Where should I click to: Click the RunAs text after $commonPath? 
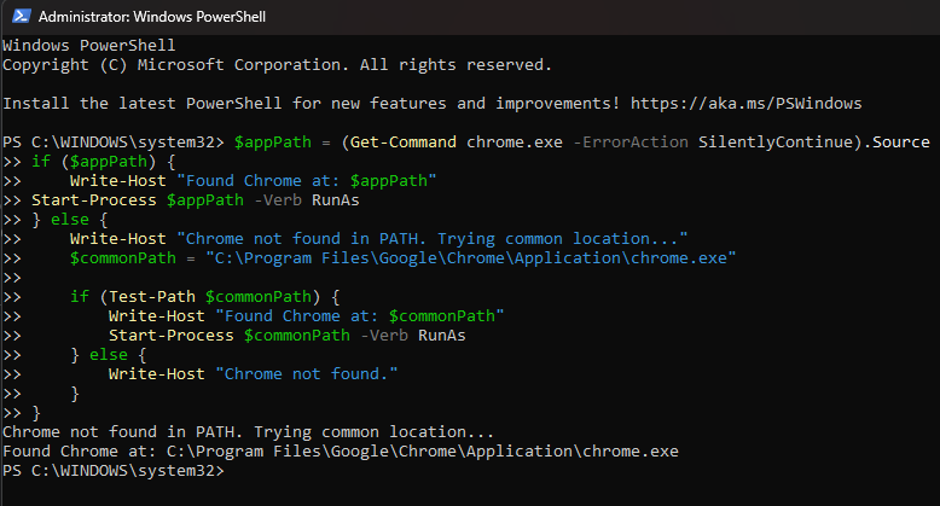[x=442, y=336]
